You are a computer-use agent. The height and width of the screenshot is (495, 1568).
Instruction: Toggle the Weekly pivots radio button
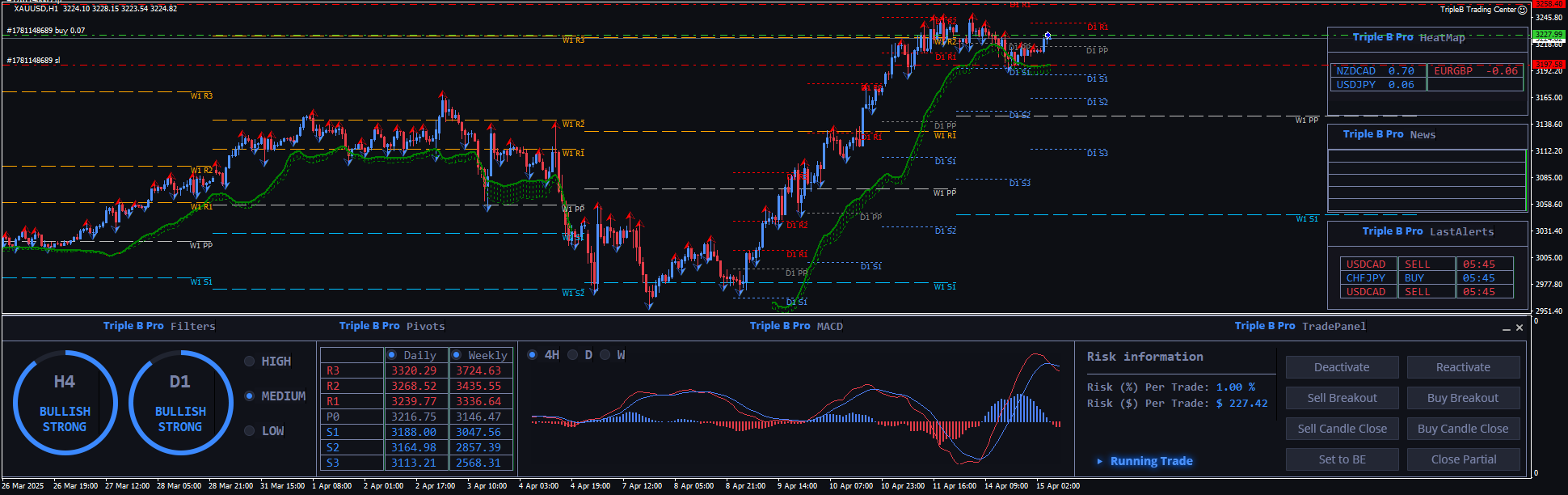(457, 355)
